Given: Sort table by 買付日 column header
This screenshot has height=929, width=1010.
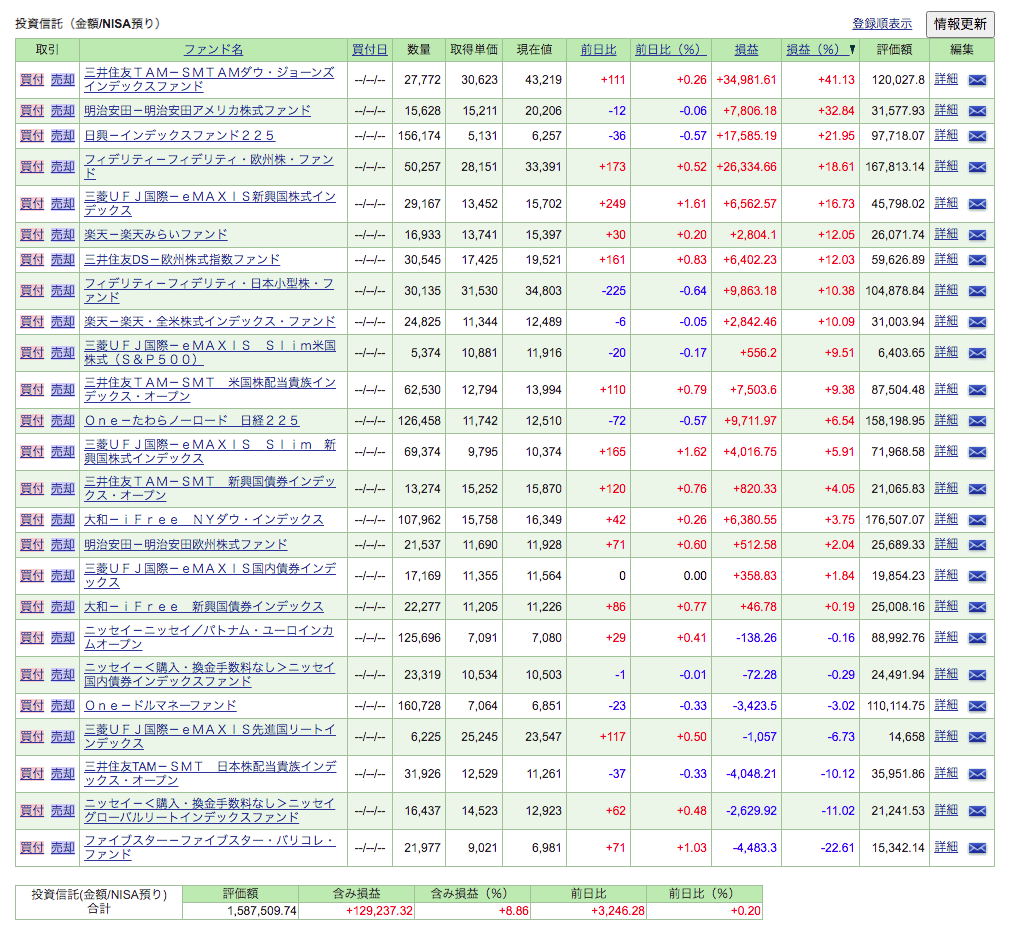Looking at the screenshot, I should 370,50.
